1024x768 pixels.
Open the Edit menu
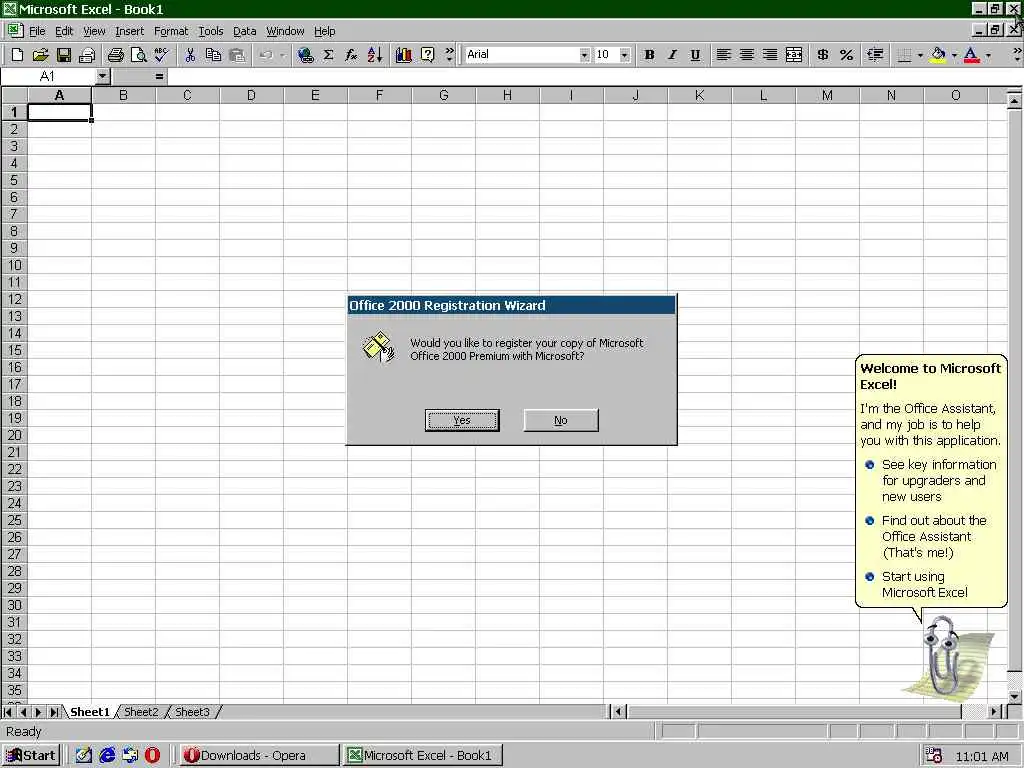point(64,31)
